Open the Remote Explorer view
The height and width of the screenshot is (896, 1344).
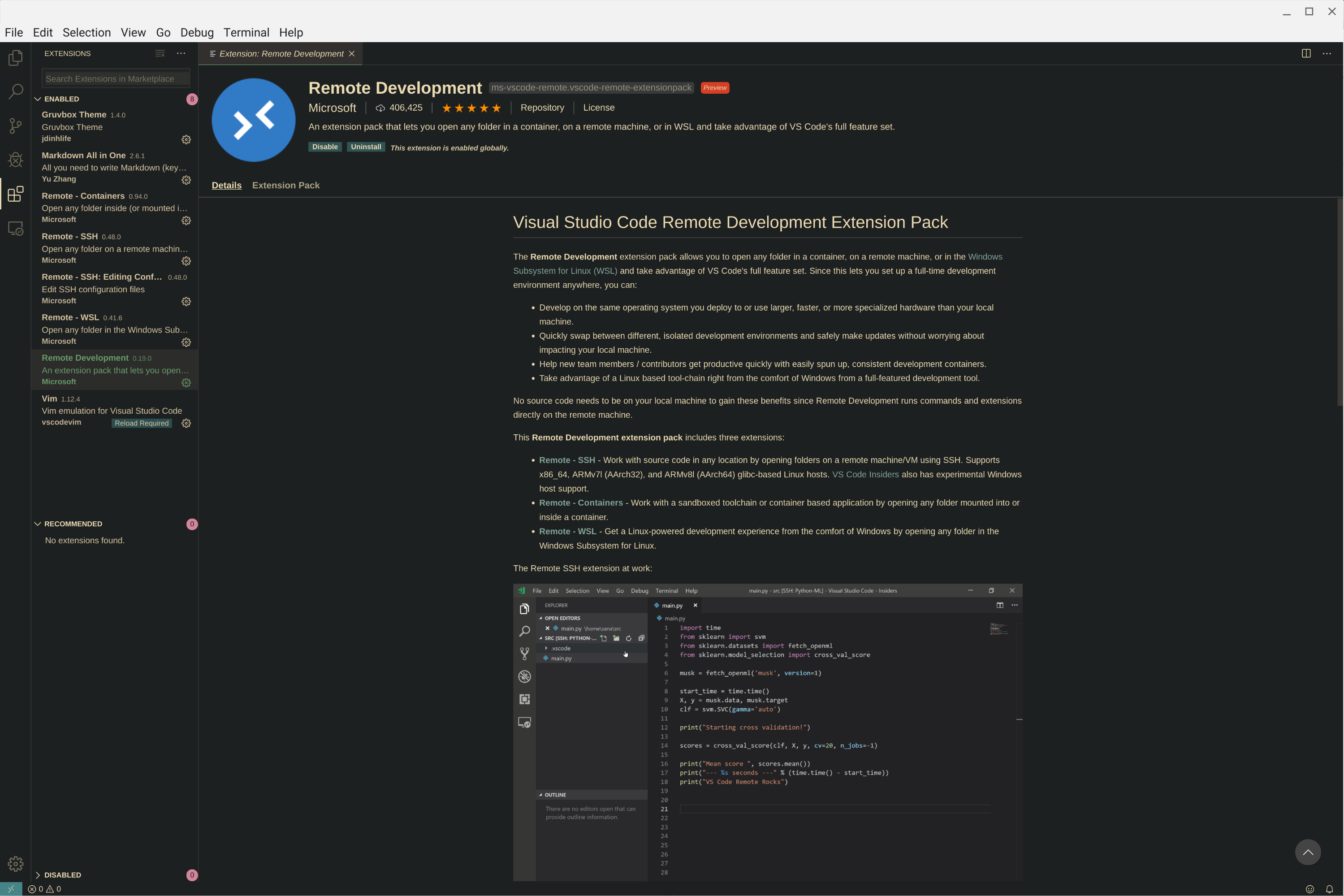pos(15,228)
